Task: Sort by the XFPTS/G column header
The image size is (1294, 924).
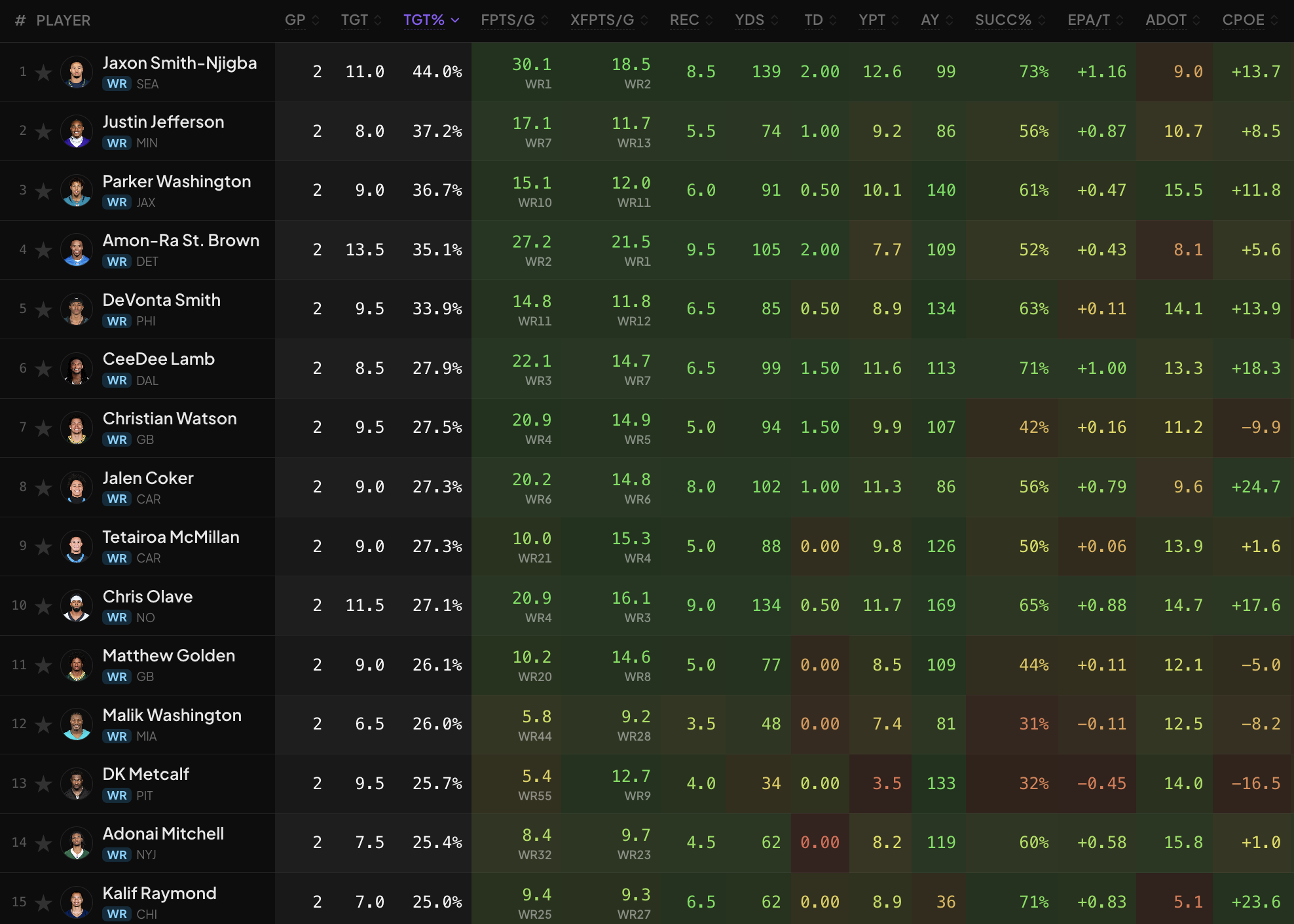Action: (609, 20)
